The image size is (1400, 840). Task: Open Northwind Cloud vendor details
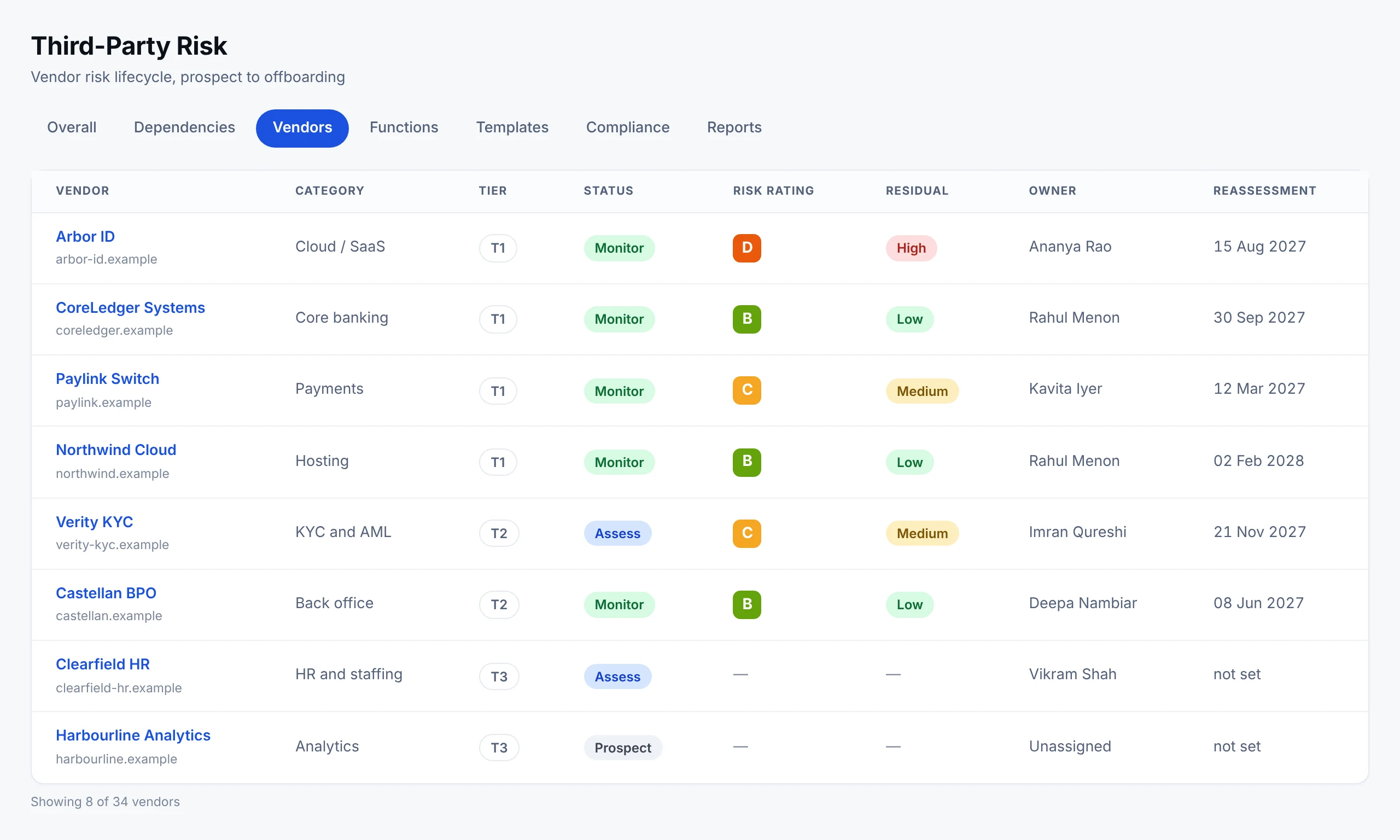click(x=115, y=450)
